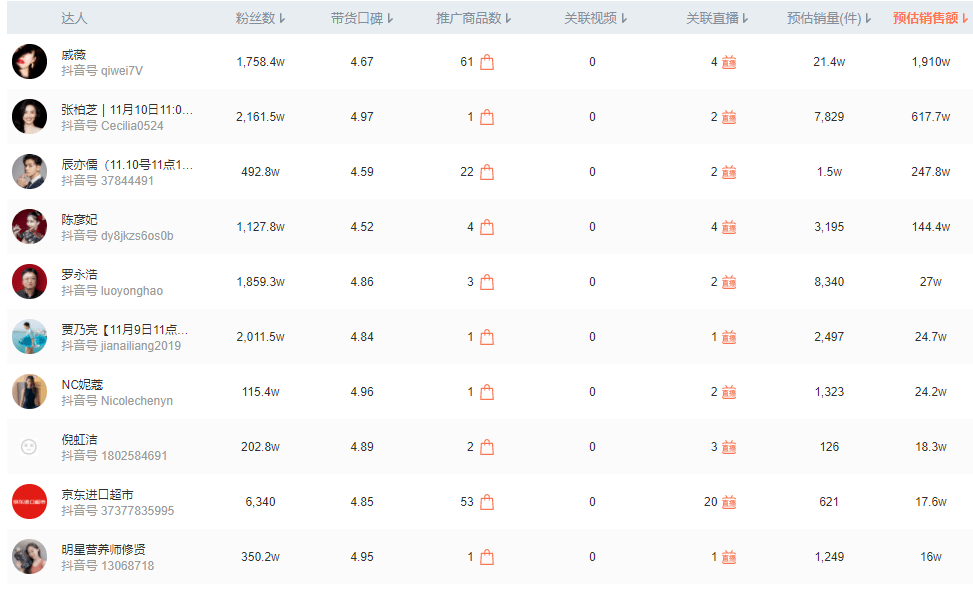The width and height of the screenshot is (973, 593).
Task: Open influencer name NC妮蔻
Action: [x=82, y=385]
